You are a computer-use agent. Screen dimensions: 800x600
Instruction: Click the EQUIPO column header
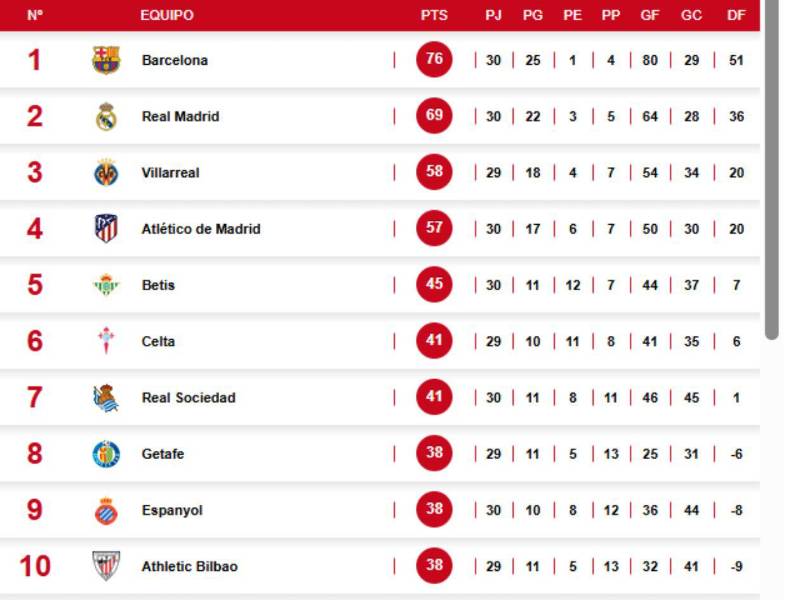[x=166, y=15]
